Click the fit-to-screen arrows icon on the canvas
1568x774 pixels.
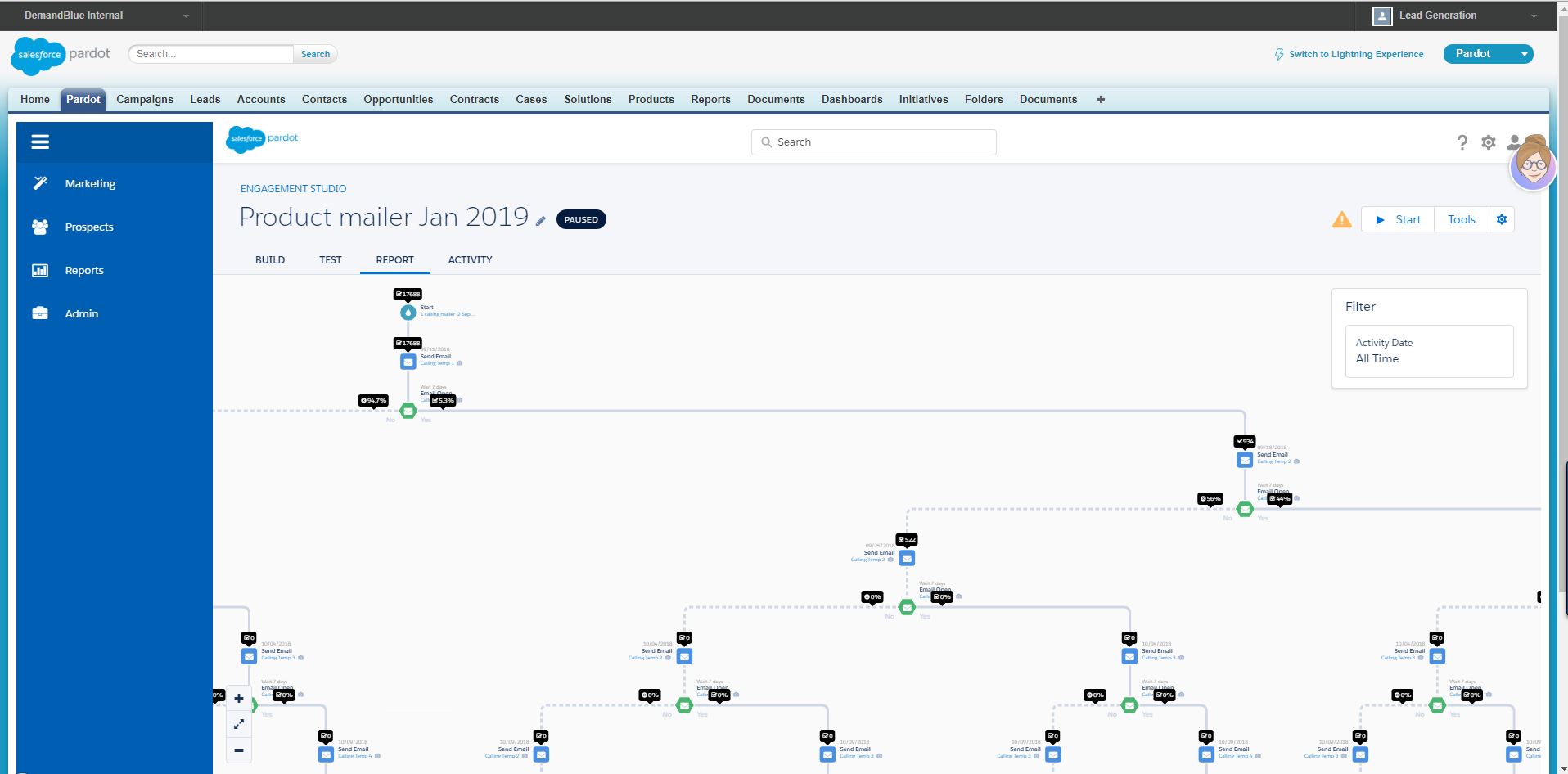click(239, 724)
